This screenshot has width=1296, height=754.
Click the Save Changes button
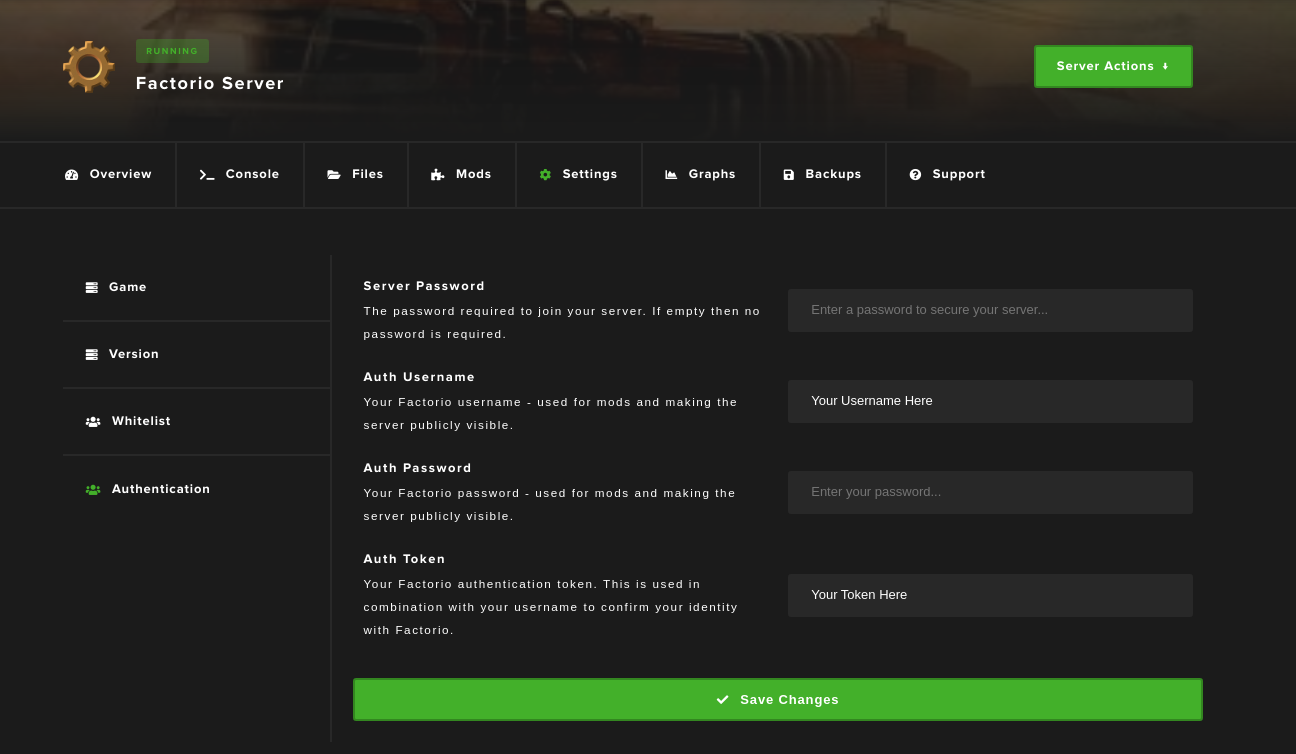778,700
